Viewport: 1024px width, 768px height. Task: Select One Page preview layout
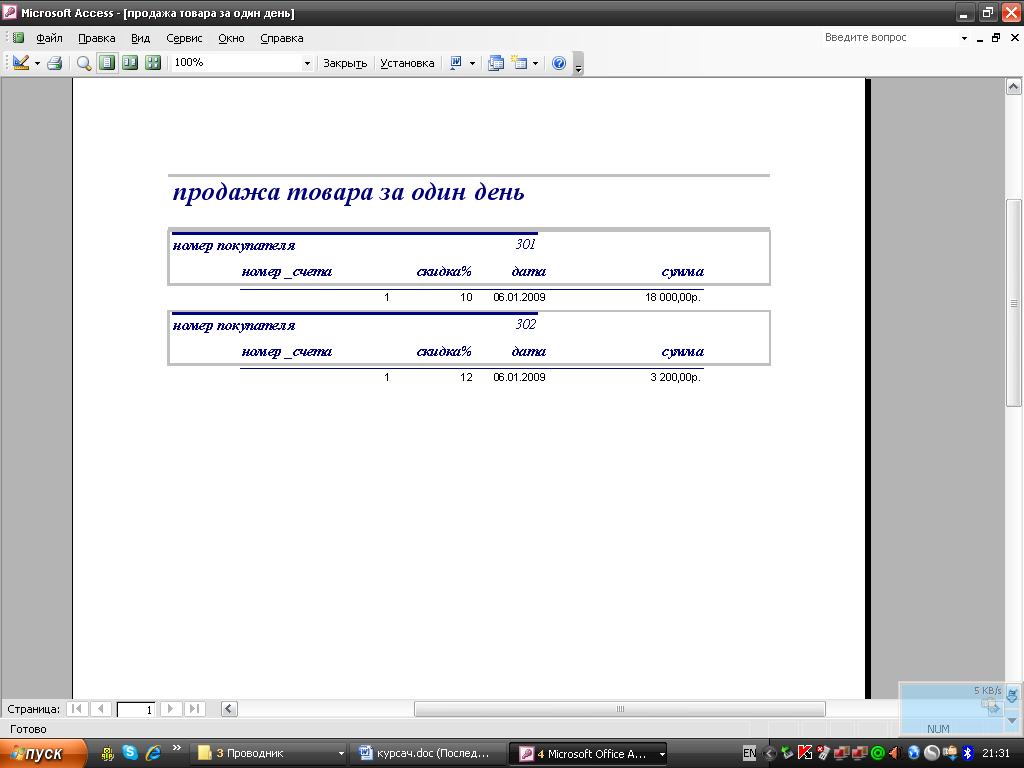[107, 63]
